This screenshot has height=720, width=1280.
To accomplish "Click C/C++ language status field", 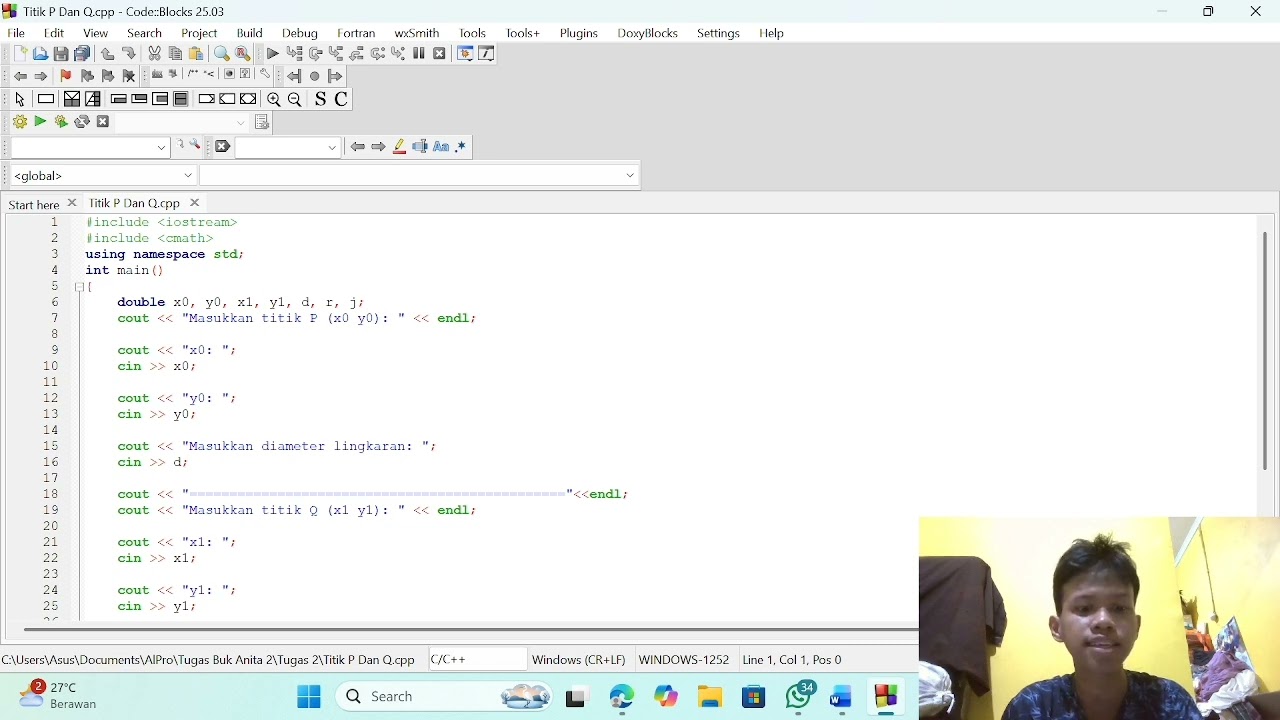I will (x=476, y=660).
